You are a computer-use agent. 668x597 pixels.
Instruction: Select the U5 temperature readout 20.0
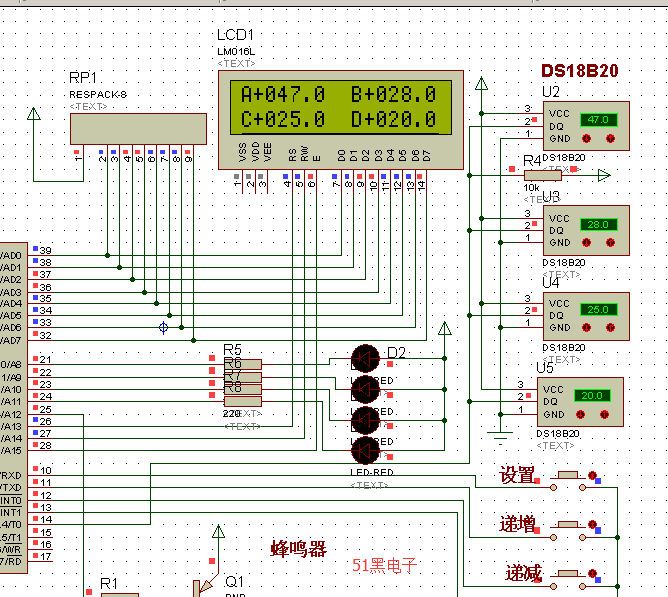592,396
